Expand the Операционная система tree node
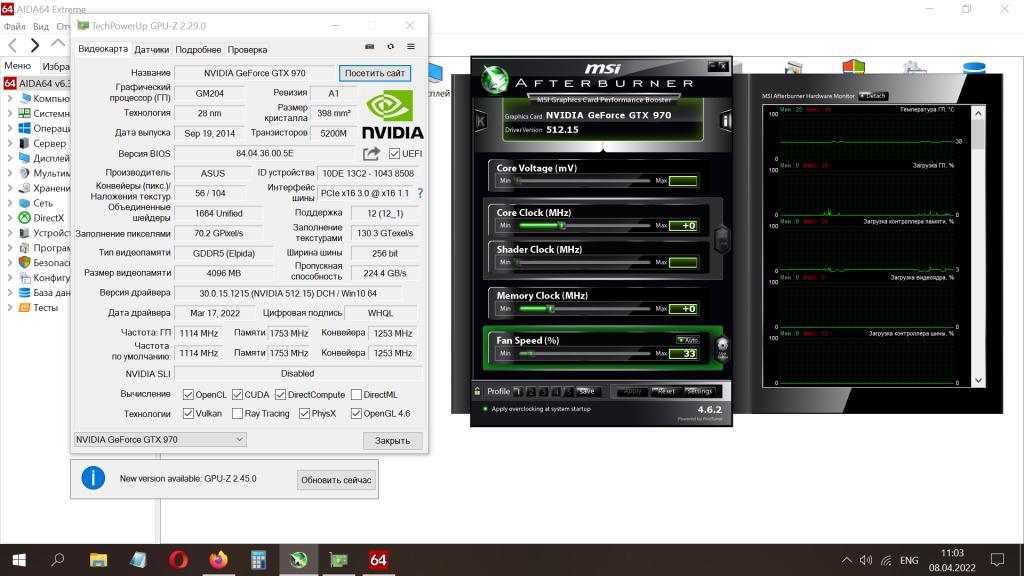Screen dimensions: 1024x576 click(10, 129)
